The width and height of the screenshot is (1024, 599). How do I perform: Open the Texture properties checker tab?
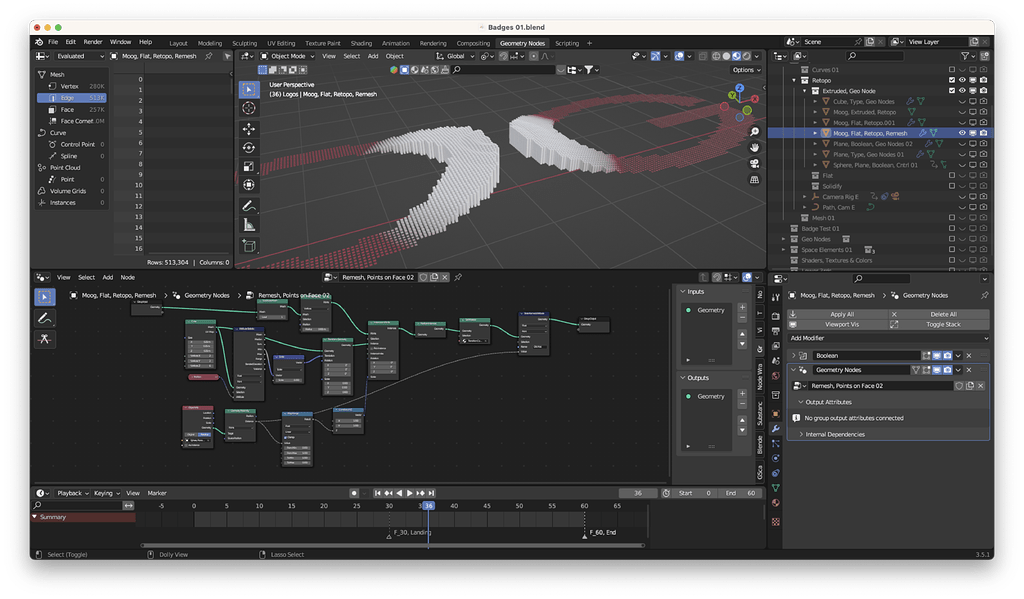(x=775, y=522)
